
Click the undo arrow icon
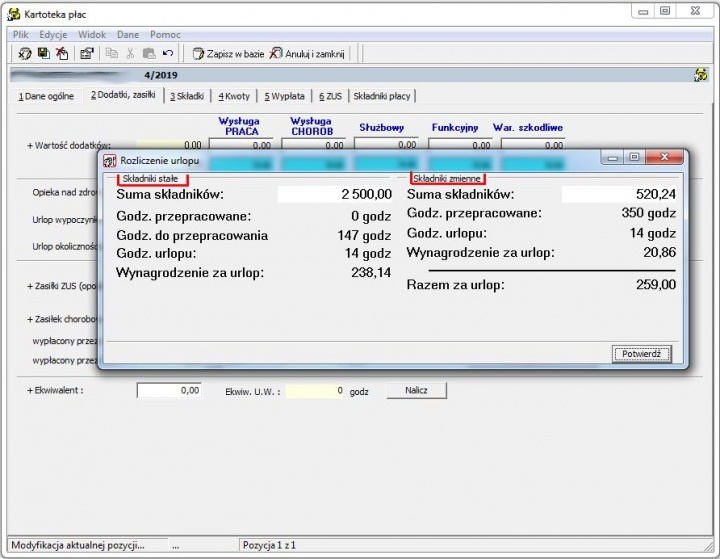[x=168, y=53]
